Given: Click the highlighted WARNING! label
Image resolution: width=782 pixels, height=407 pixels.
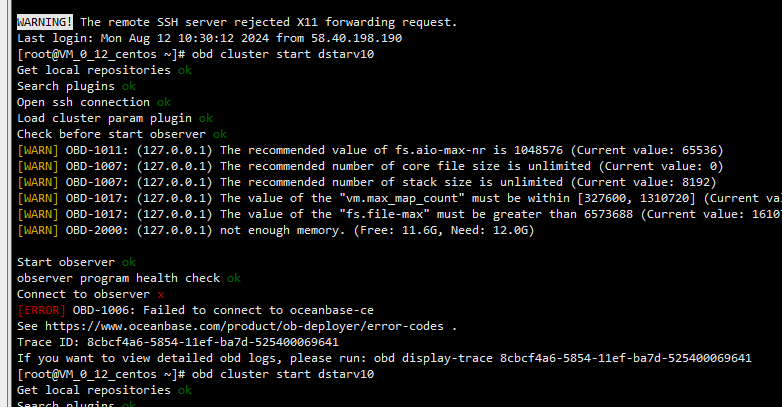Looking at the screenshot, I should click(45, 22).
